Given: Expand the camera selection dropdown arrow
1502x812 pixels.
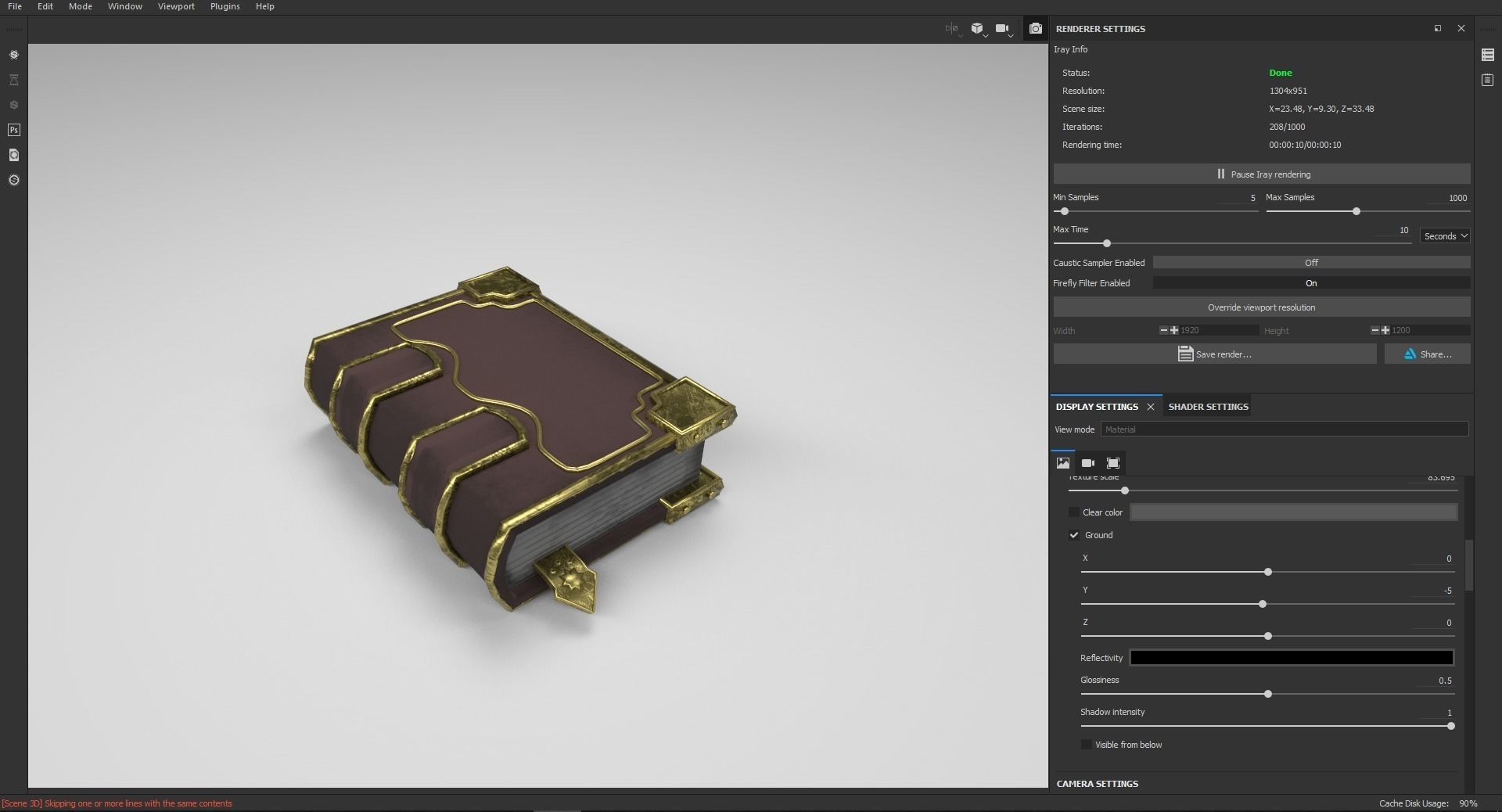Looking at the screenshot, I should (x=1011, y=35).
